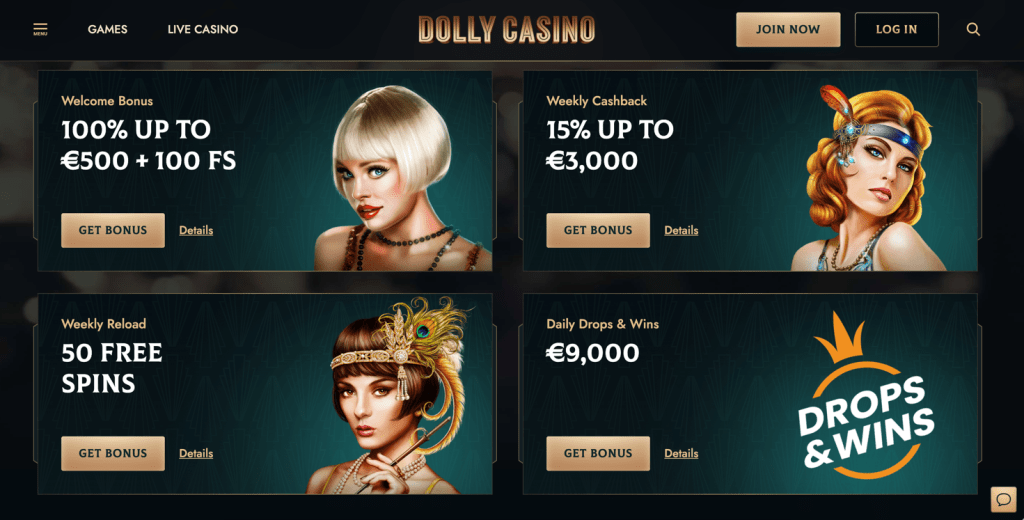The height and width of the screenshot is (520, 1024).
Task: Click the Dolly Casino logo
Action: click(507, 29)
